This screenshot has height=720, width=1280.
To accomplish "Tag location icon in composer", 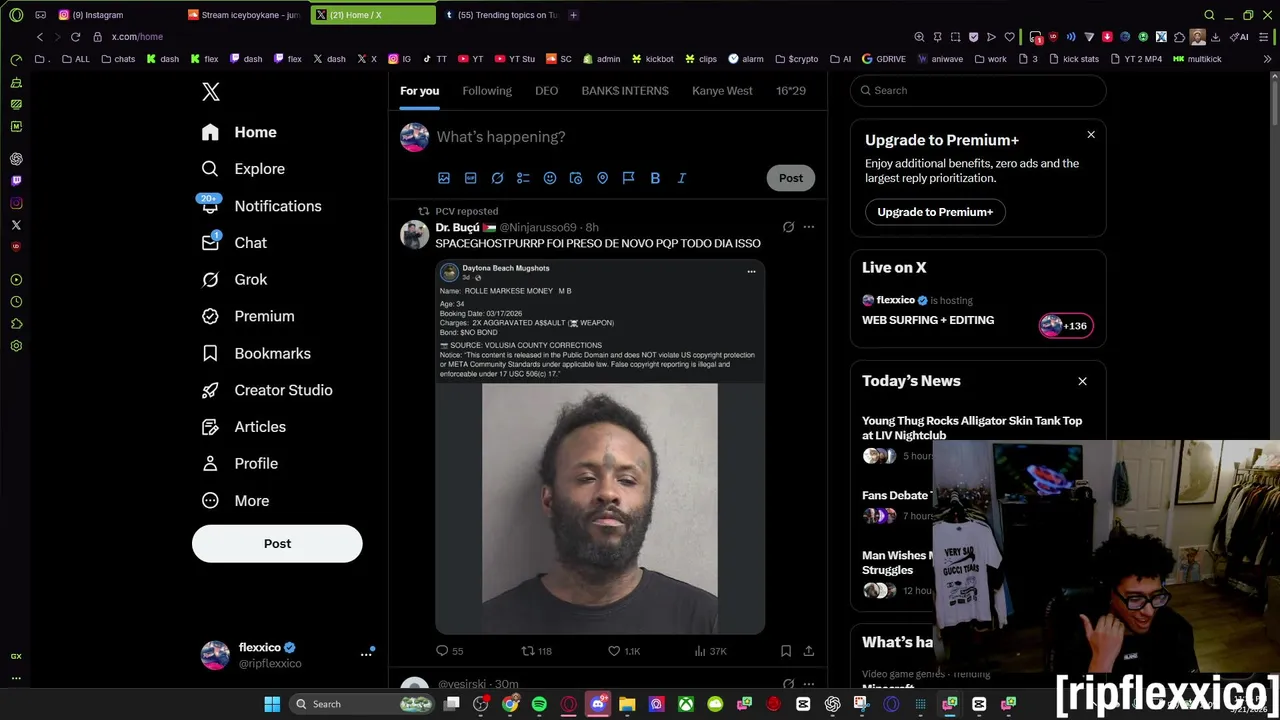I will click(x=602, y=178).
